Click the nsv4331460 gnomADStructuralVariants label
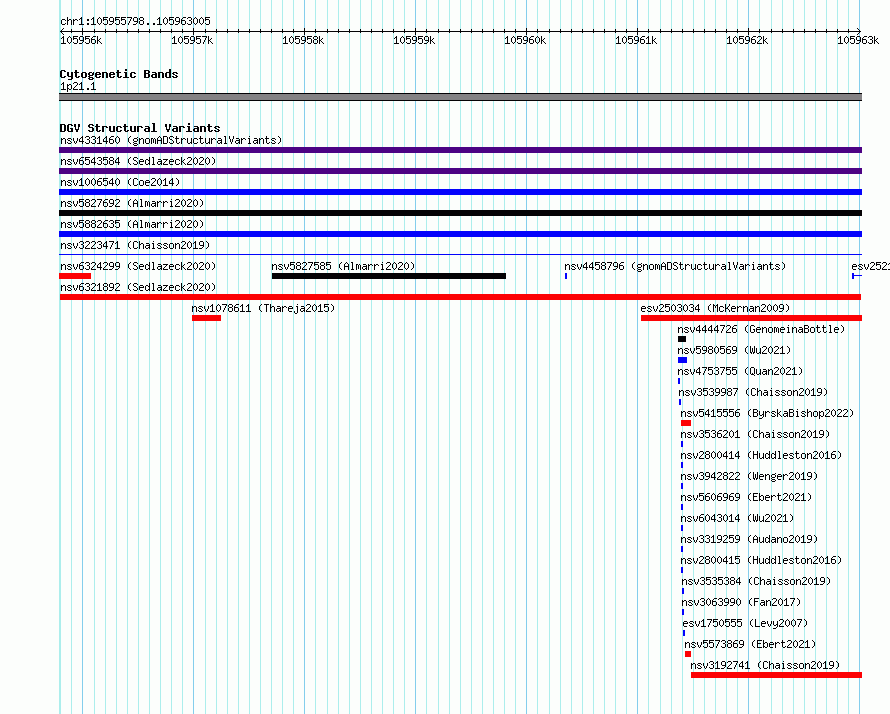 [171, 140]
